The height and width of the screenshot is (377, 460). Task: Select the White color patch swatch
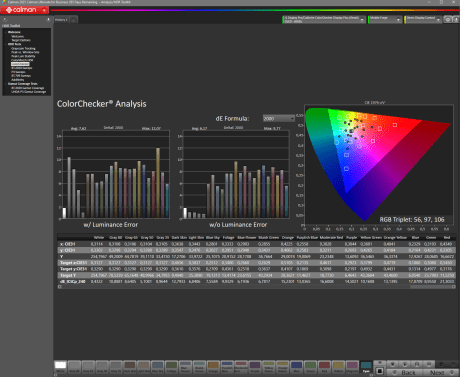pos(60,367)
